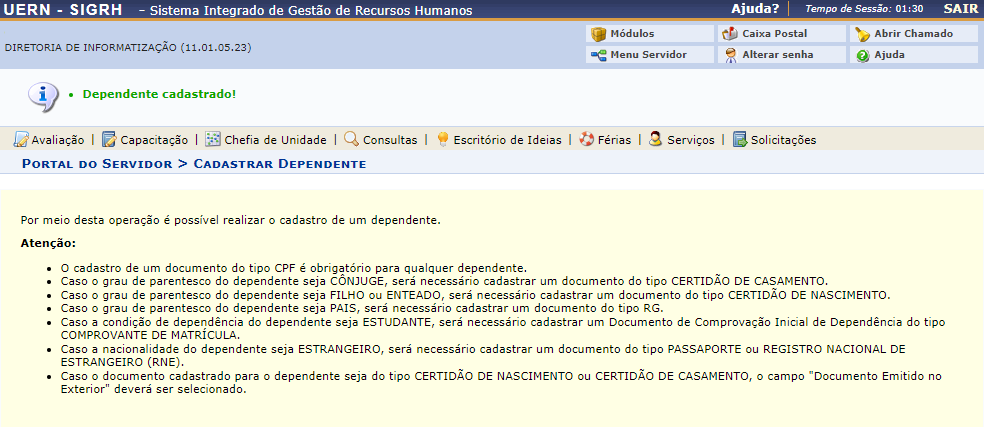Expand the Serviços menu

pos(690,140)
